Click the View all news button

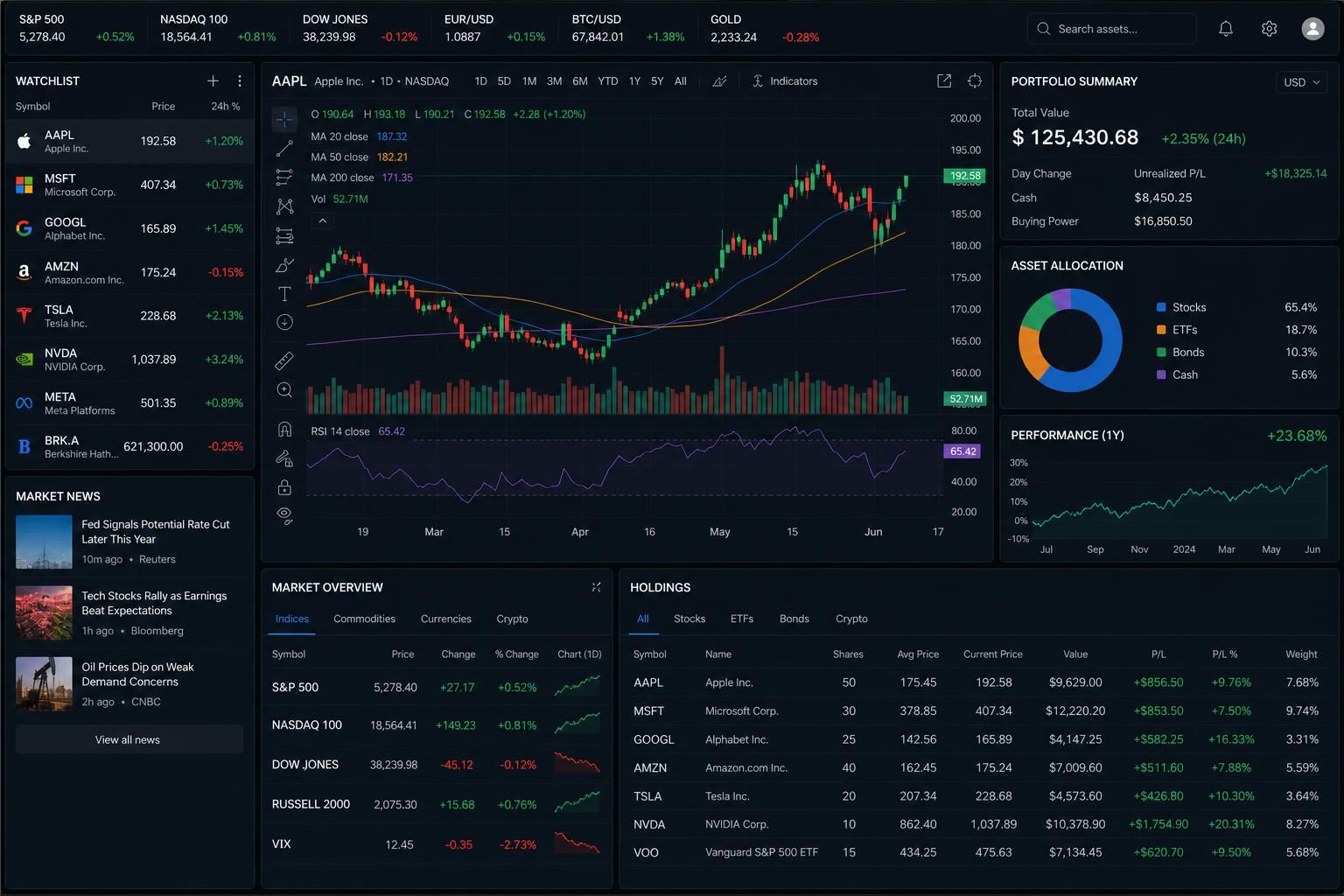point(129,739)
